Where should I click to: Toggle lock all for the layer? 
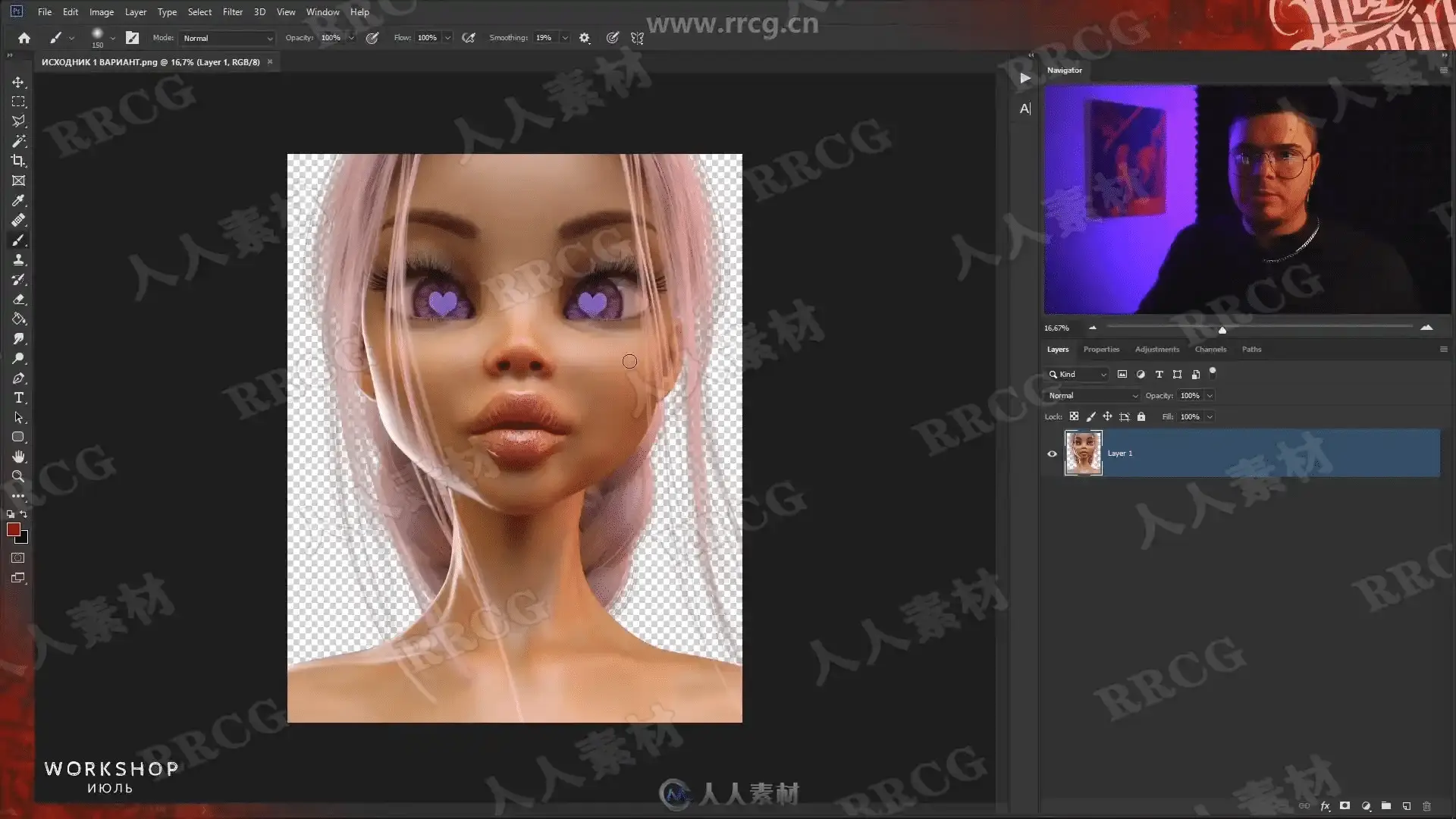[x=1141, y=416]
